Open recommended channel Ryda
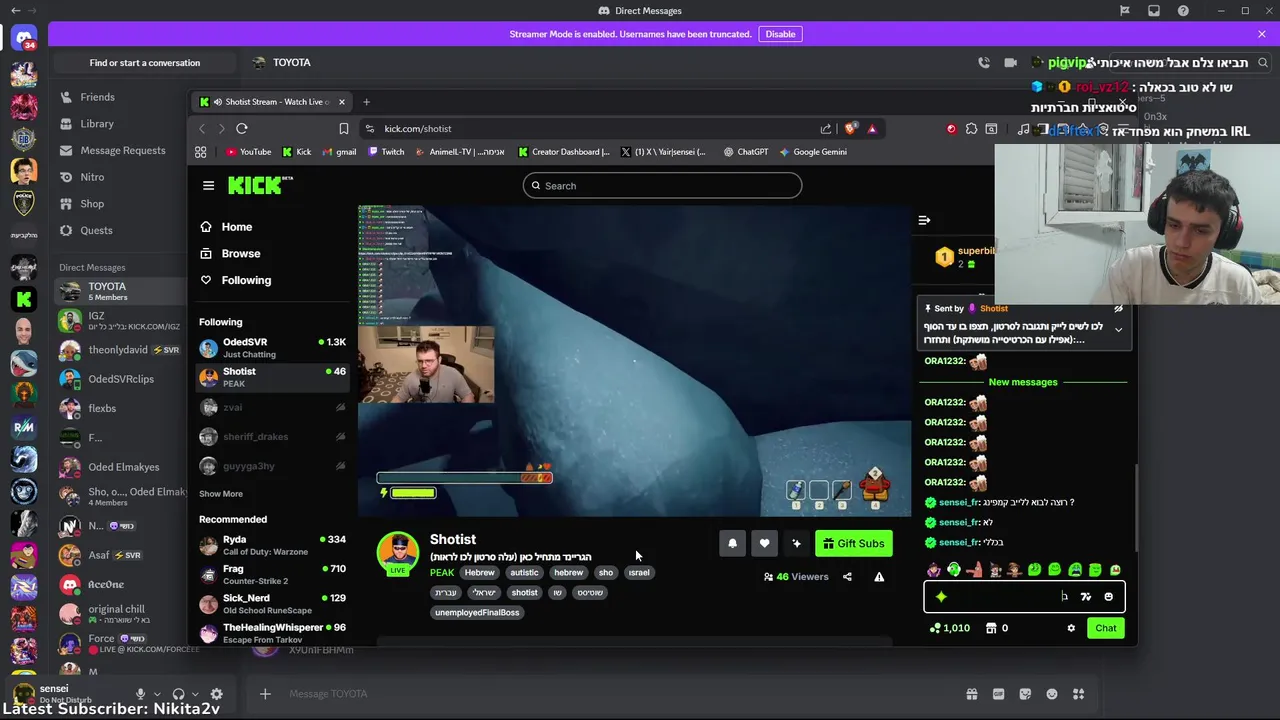The height and width of the screenshot is (720, 1280). click(x=272, y=545)
